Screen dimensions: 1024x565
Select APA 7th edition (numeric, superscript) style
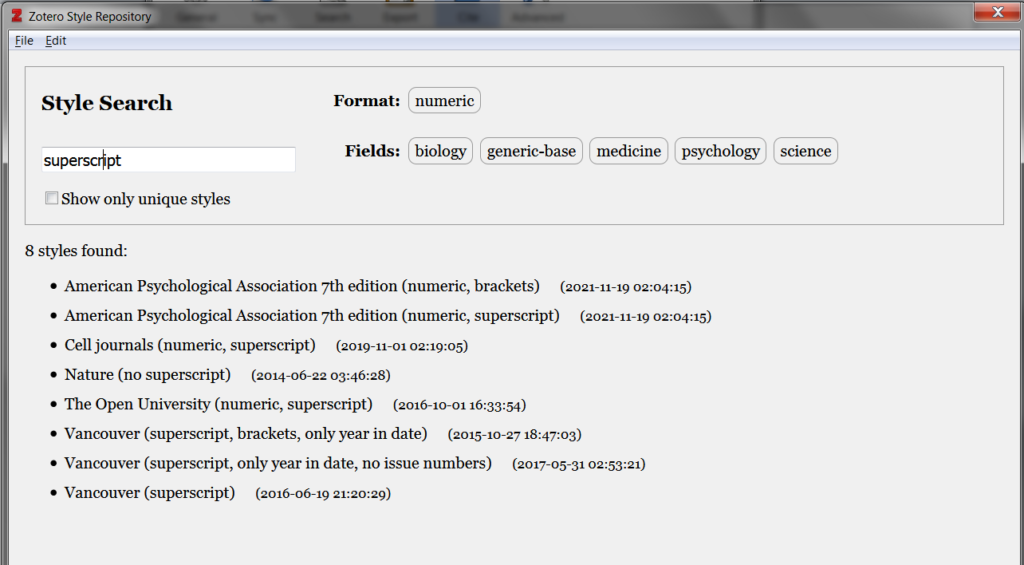click(311, 316)
